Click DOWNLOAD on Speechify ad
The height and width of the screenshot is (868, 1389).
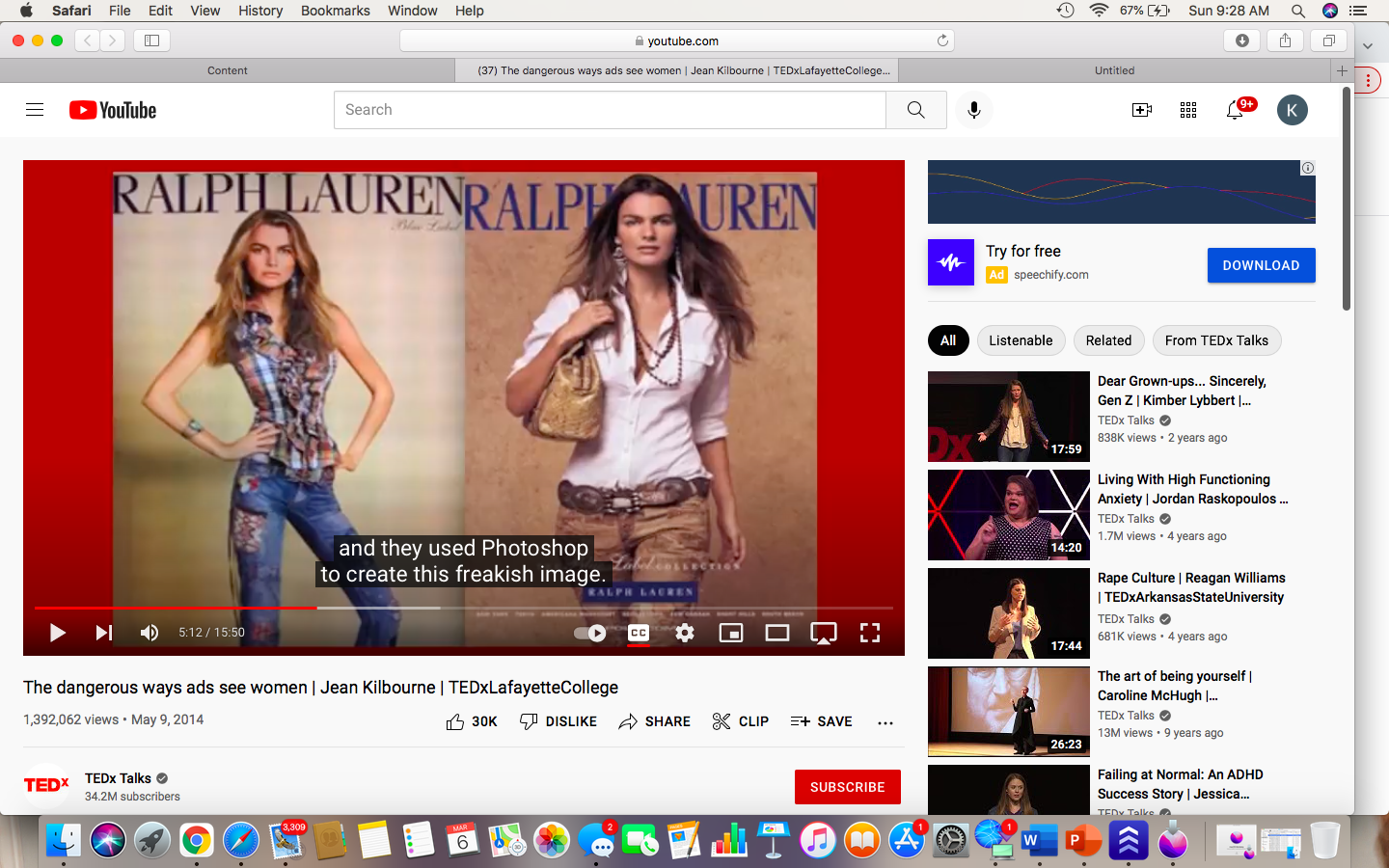(x=1261, y=265)
